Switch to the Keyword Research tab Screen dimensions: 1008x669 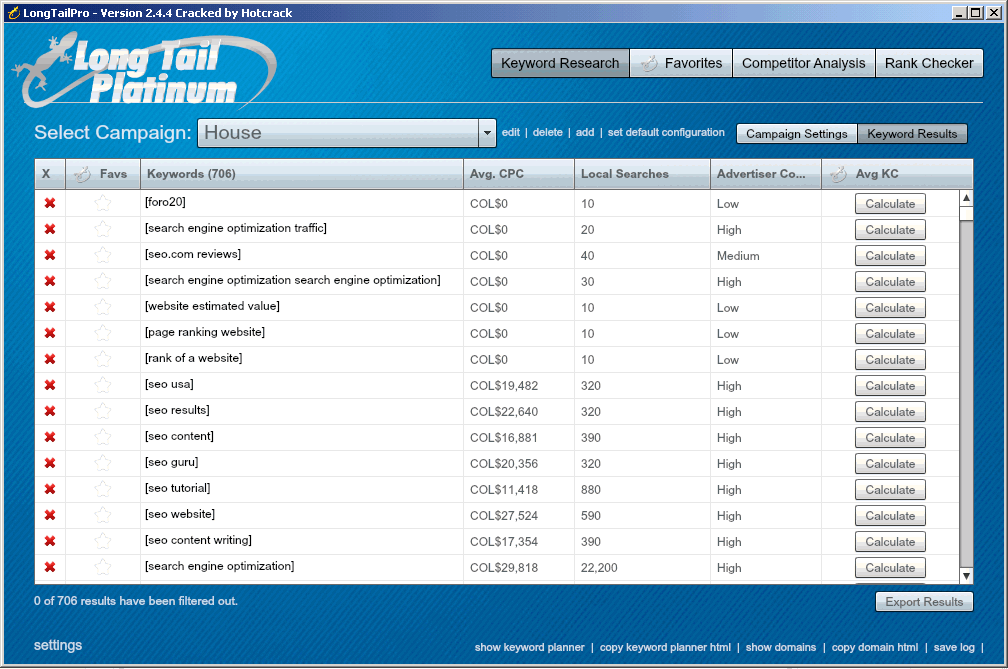point(560,63)
